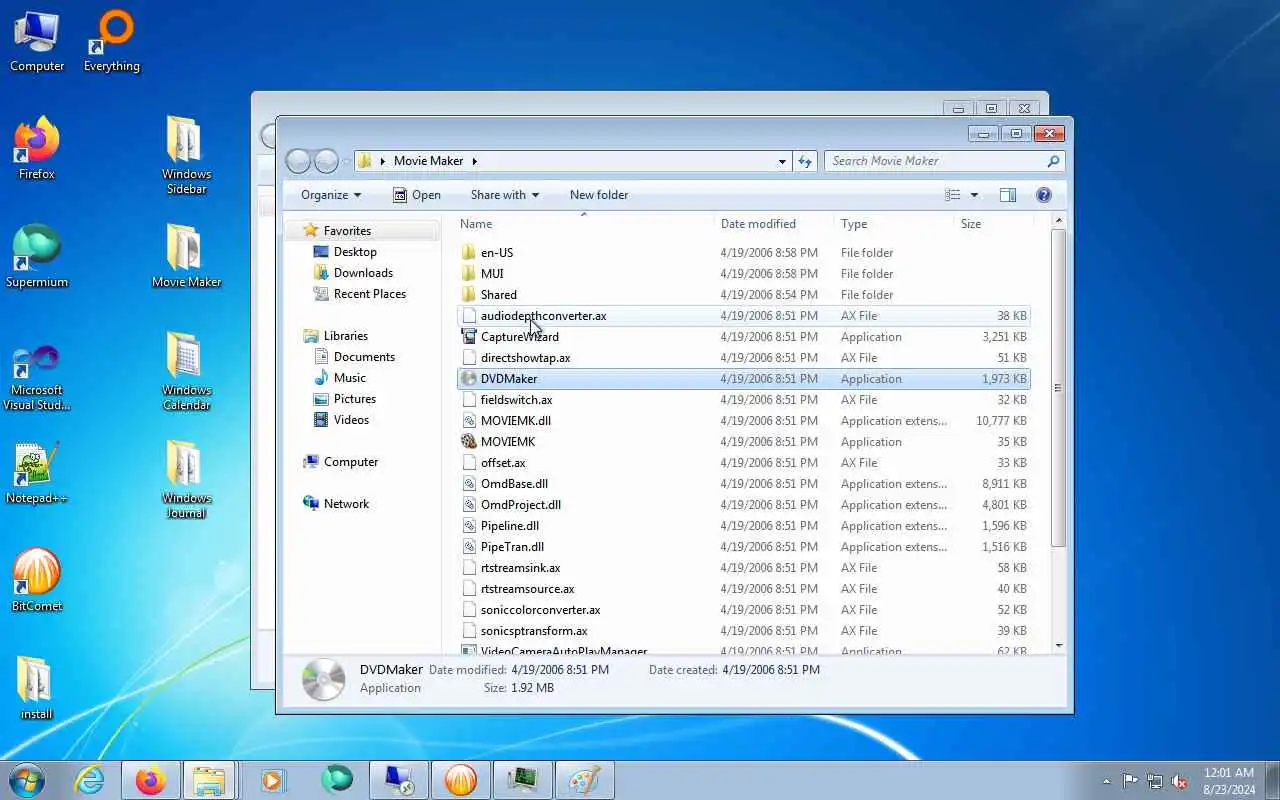This screenshot has width=1280, height=800.
Task: Sort by the Size column header
Action: [x=994, y=224]
